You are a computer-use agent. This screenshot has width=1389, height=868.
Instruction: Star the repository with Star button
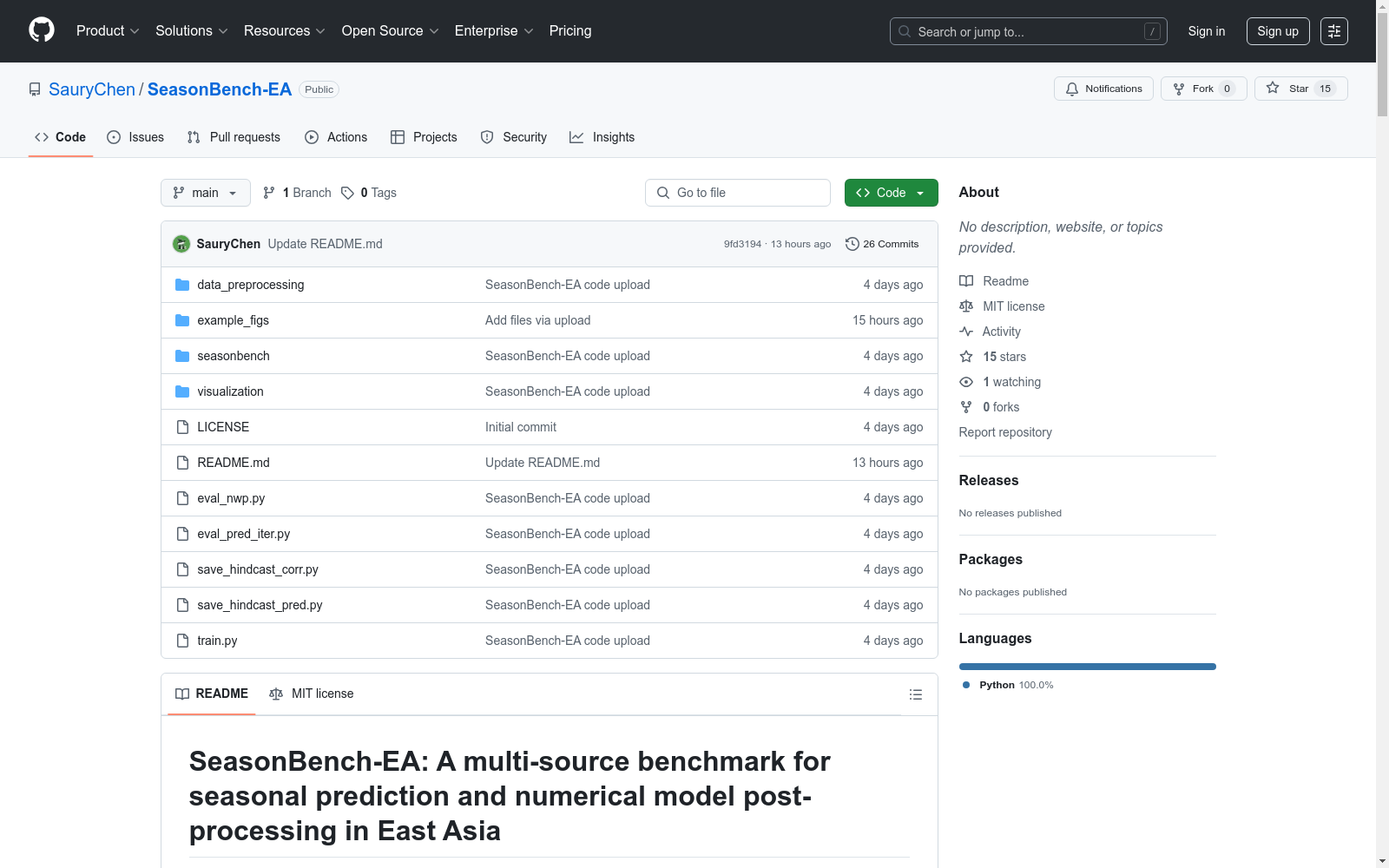click(x=1300, y=89)
